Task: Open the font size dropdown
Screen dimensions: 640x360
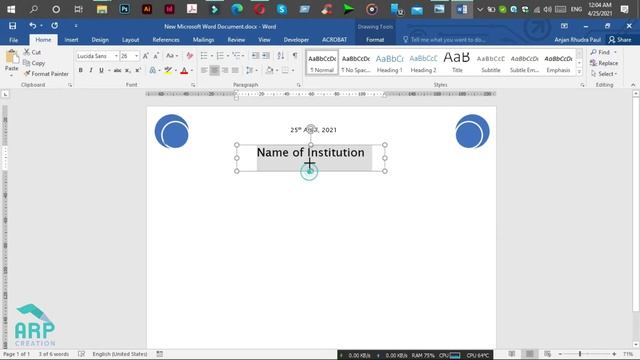Action: point(136,56)
